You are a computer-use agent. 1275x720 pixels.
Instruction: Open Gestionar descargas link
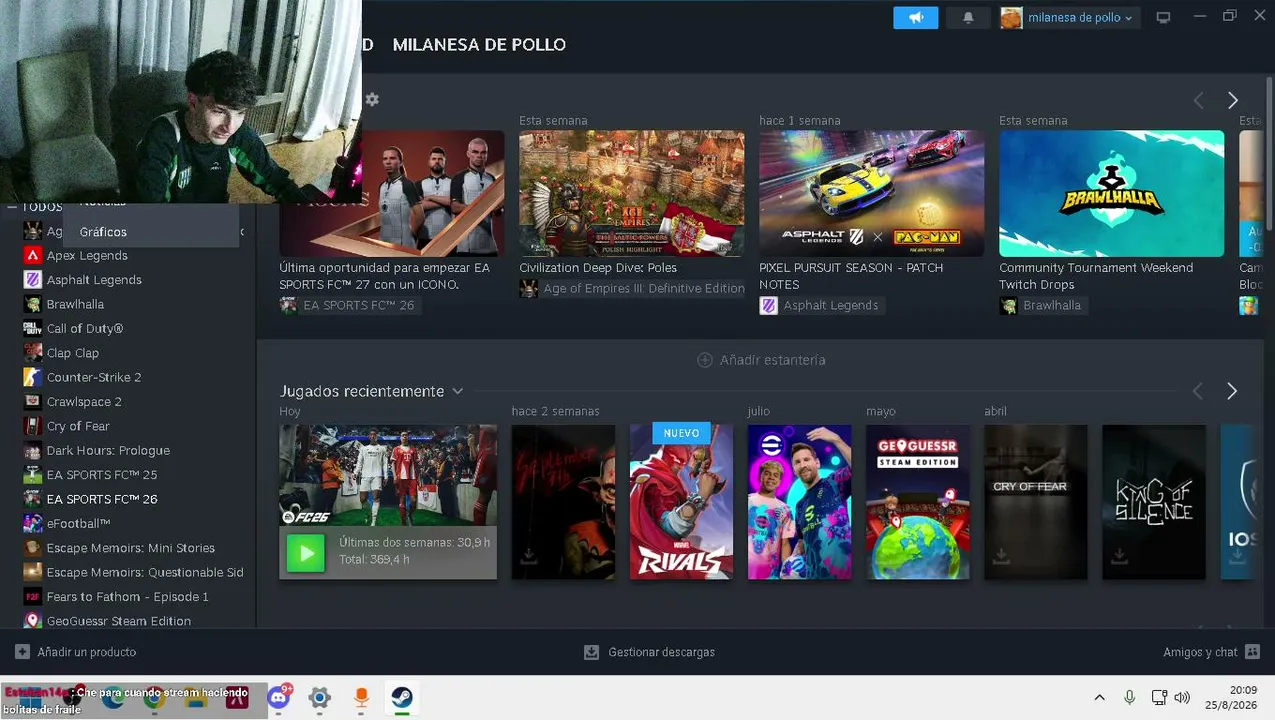pyautogui.click(x=661, y=652)
